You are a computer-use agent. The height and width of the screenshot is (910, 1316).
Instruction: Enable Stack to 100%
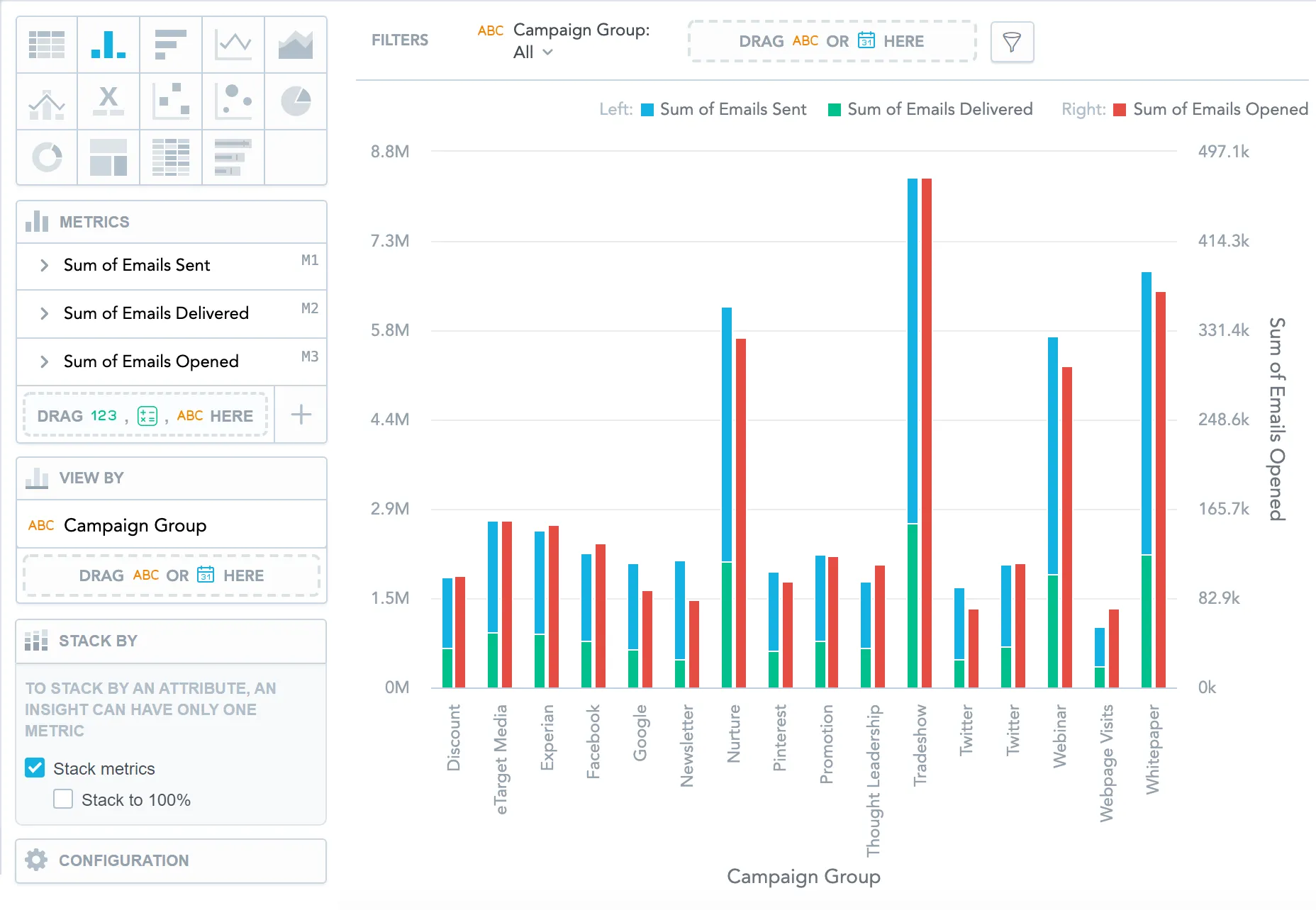(x=62, y=799)
